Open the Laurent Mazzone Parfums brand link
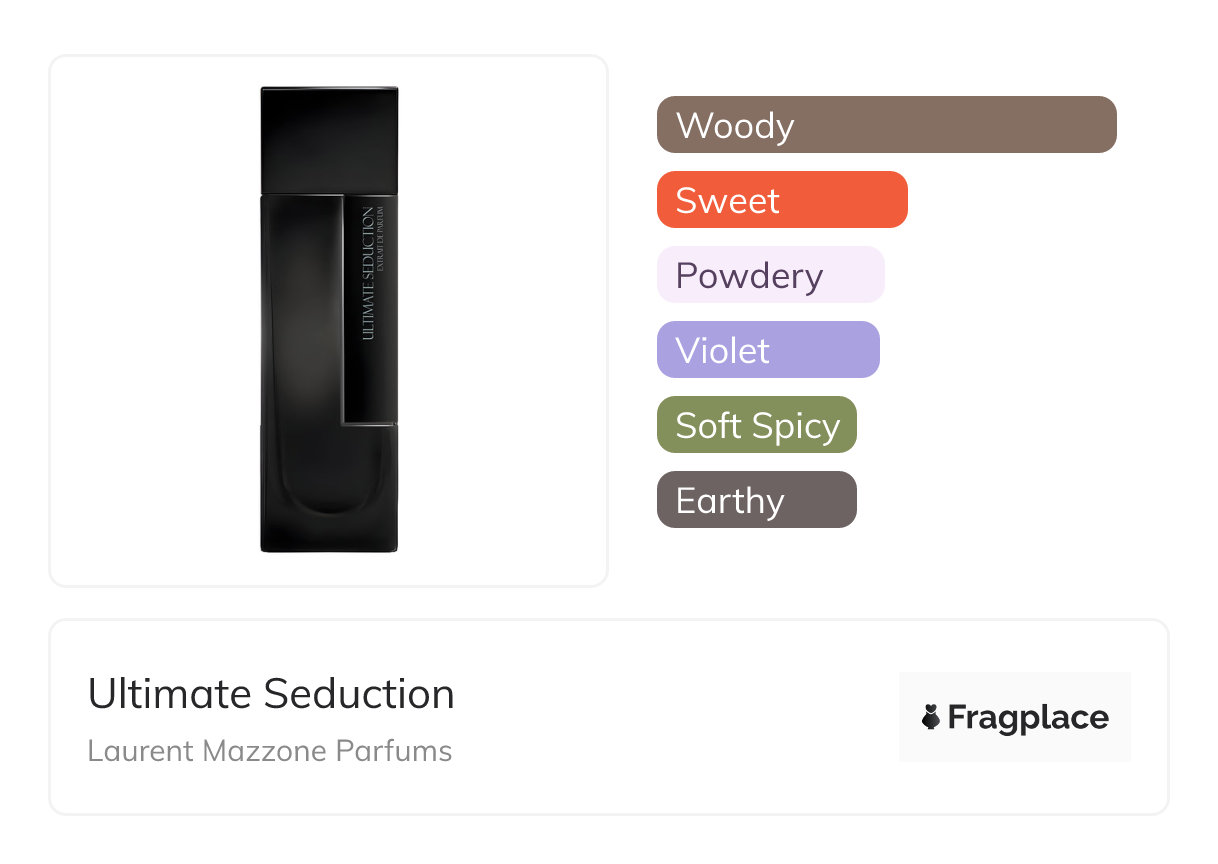Image resolution: width=1218 pixels, height=864 pixels. click(270, 751)
